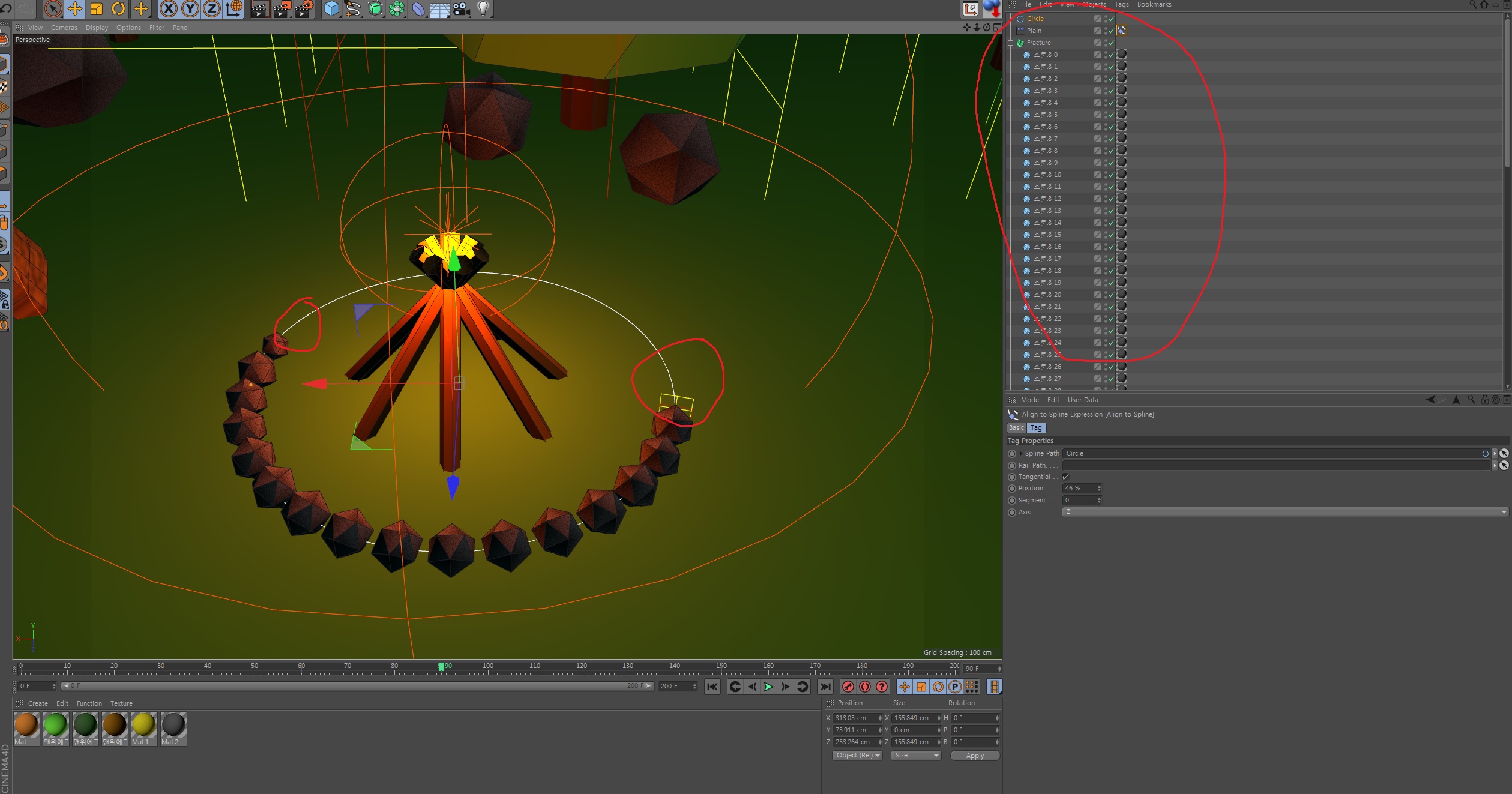
Task: Open the MoGraph cloner icon menu
Action: tap(397, 8)
